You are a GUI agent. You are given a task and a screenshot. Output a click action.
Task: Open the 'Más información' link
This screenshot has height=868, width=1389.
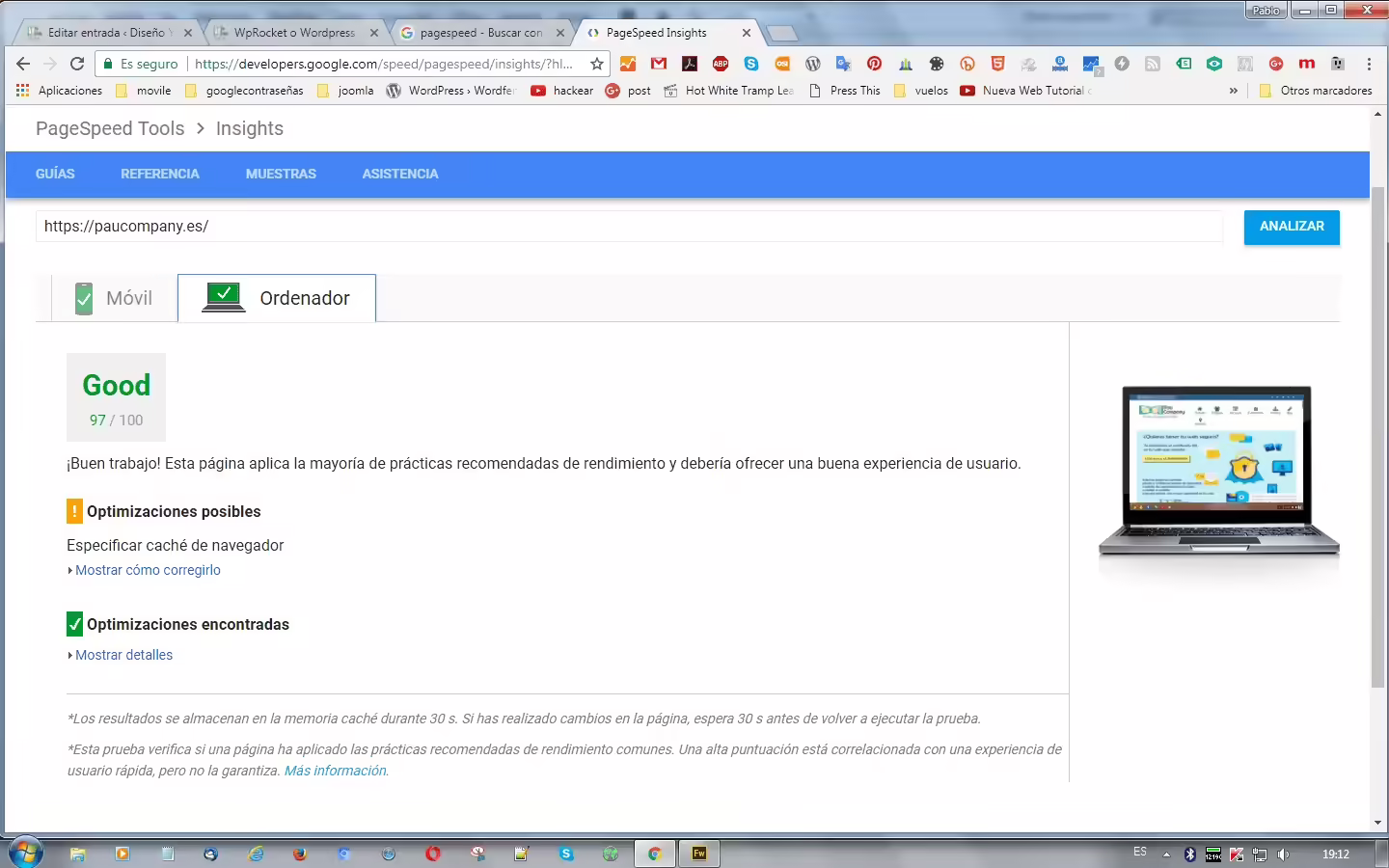pyautogui.click(x=335, y=771)
